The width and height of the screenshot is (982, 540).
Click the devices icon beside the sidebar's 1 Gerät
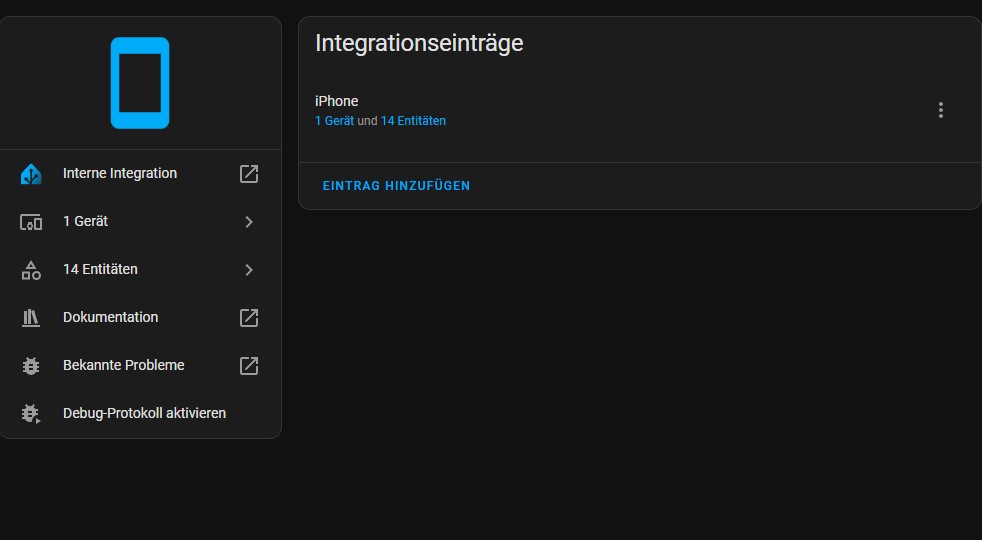(31, 222)
